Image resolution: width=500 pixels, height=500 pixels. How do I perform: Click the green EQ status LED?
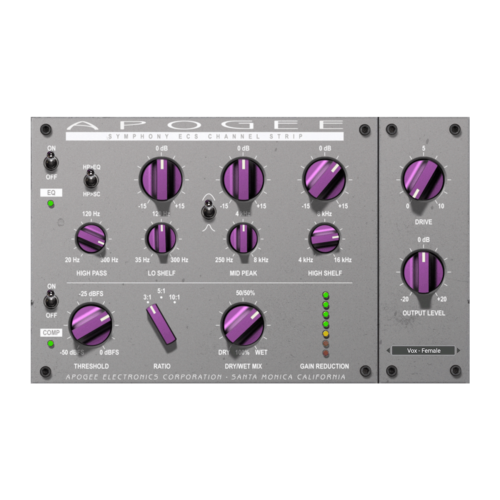[x=51, y=204]
